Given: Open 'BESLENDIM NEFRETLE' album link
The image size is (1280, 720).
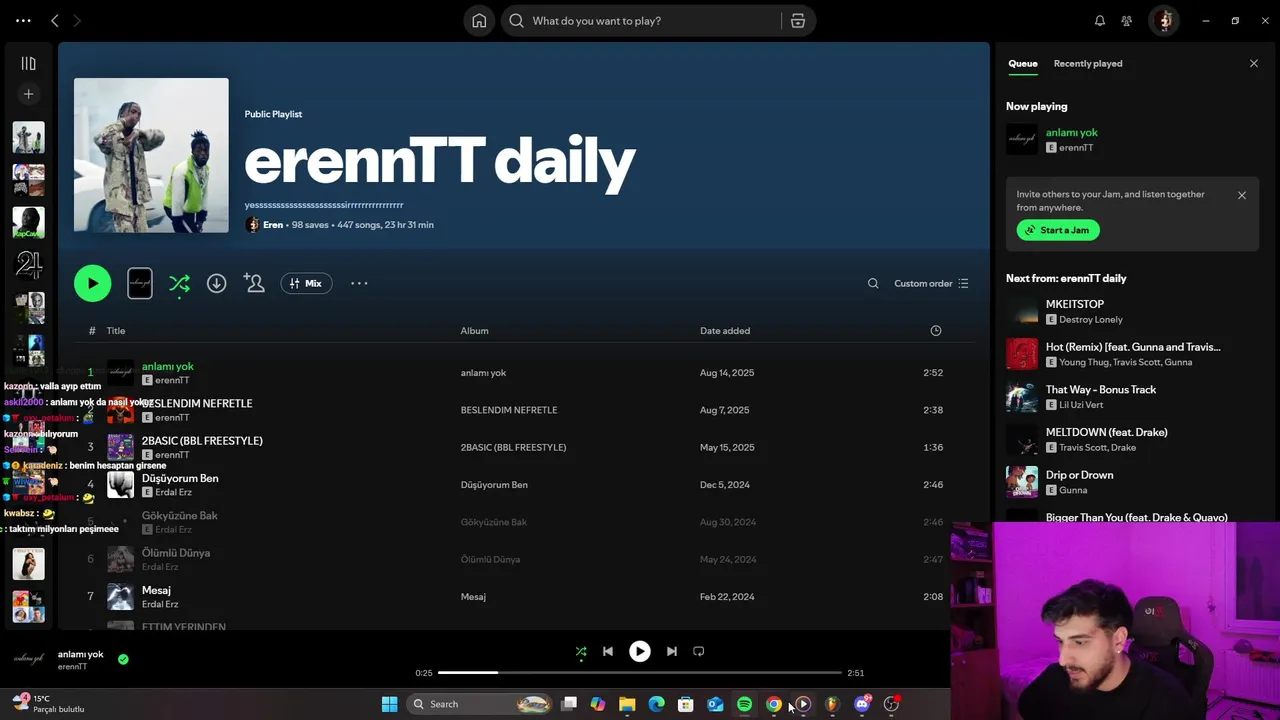Looking at the screenshot, I should pos(509,410).
